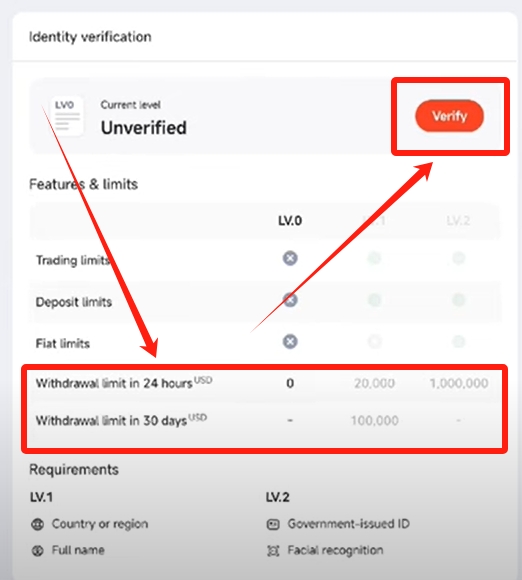
Task: Click the Trading limits green check under LV.1
Action: 374,258
